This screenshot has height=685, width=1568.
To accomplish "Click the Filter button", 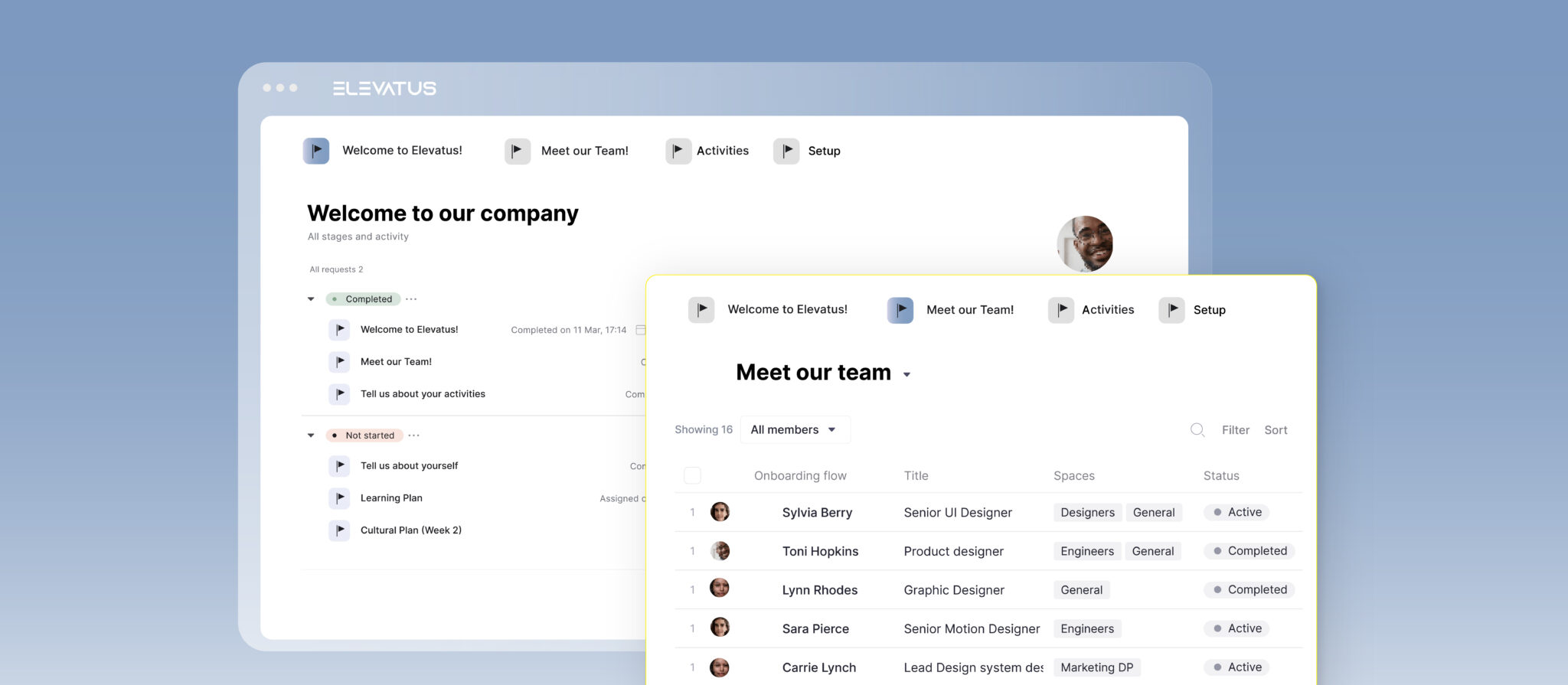I will pos(1235,430).
